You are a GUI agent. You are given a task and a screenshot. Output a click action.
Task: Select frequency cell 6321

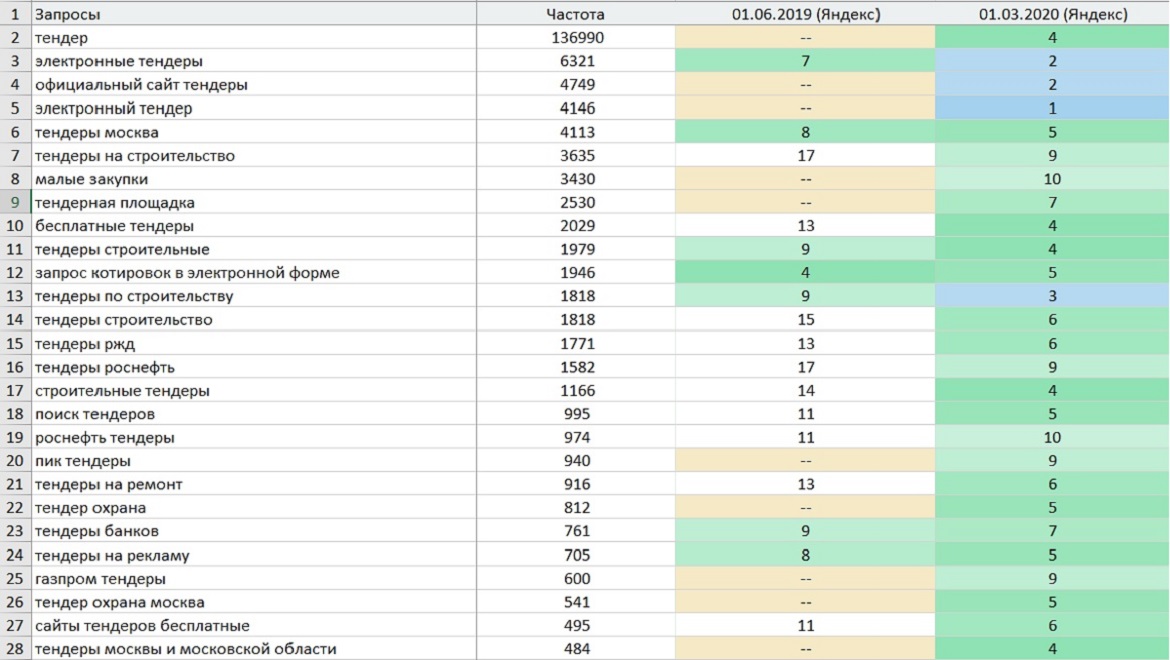coord(575,61)
